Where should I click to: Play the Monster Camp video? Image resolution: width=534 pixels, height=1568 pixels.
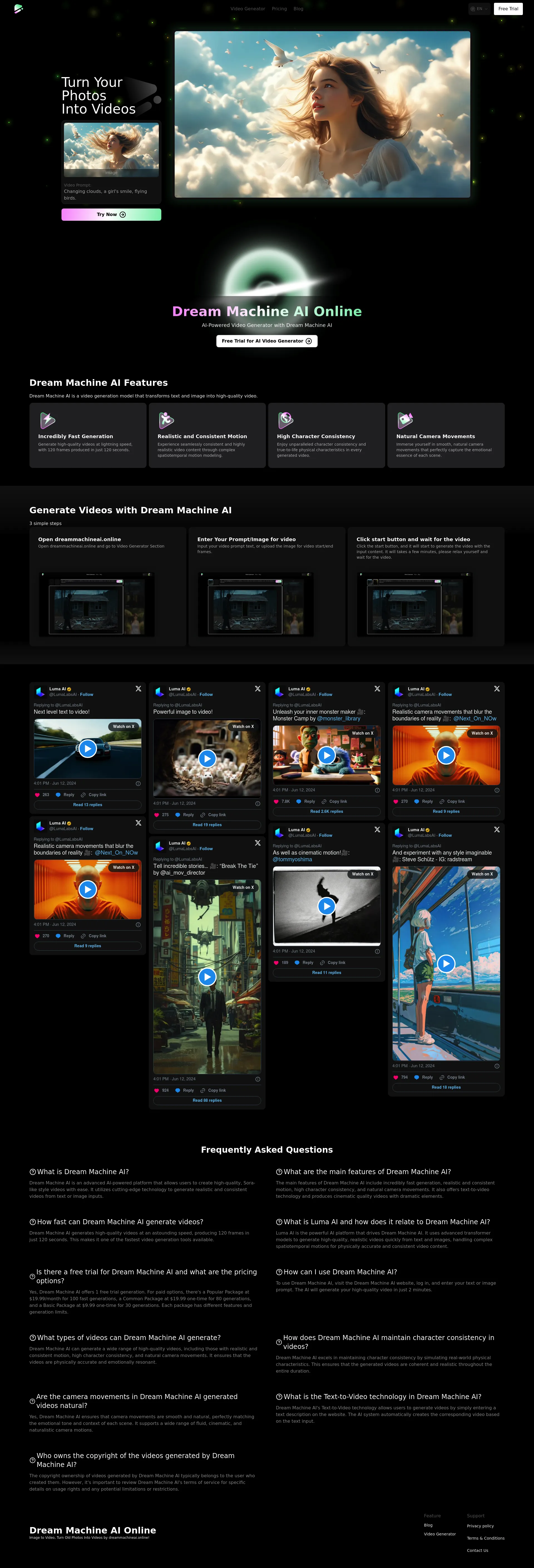[x=327, y=755]
